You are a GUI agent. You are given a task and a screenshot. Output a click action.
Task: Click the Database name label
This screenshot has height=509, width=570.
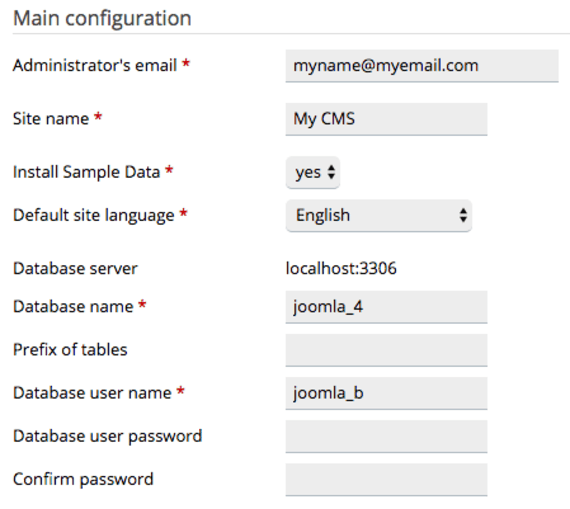click(73, 306)
